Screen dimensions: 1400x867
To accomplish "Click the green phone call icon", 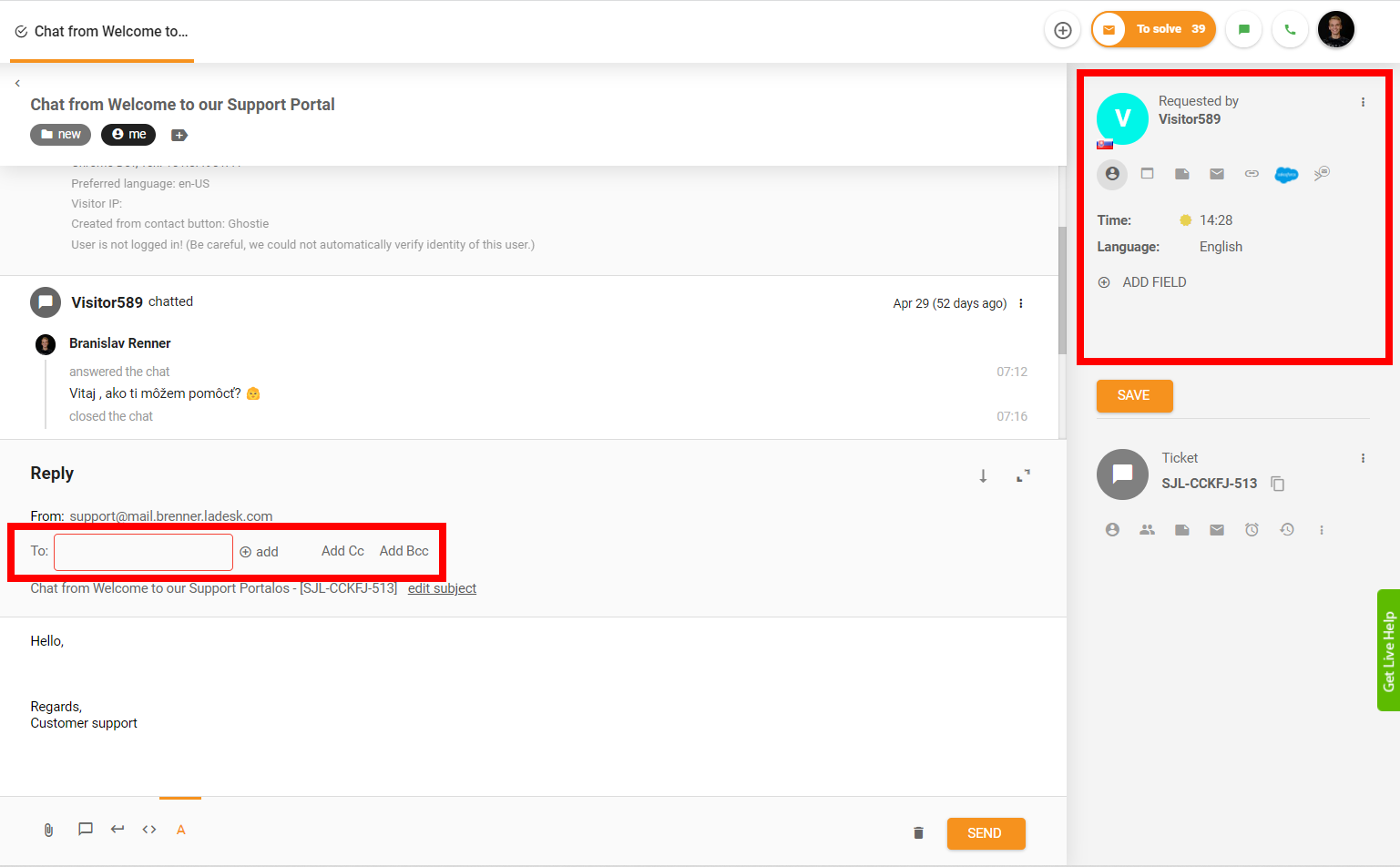I will pos(1290,30).
